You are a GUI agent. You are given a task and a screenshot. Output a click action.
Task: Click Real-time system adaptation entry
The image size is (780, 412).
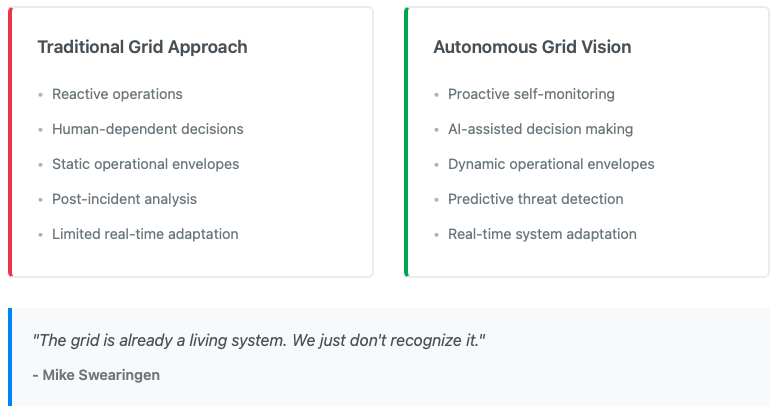click(542, 234)
